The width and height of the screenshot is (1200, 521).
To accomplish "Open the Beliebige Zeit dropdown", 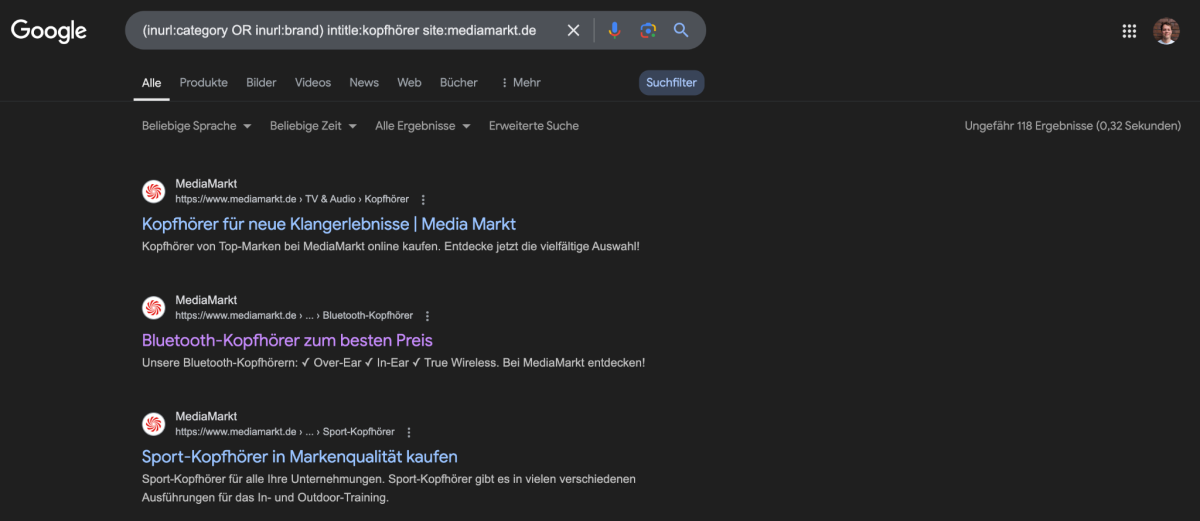I will (313, 126).
